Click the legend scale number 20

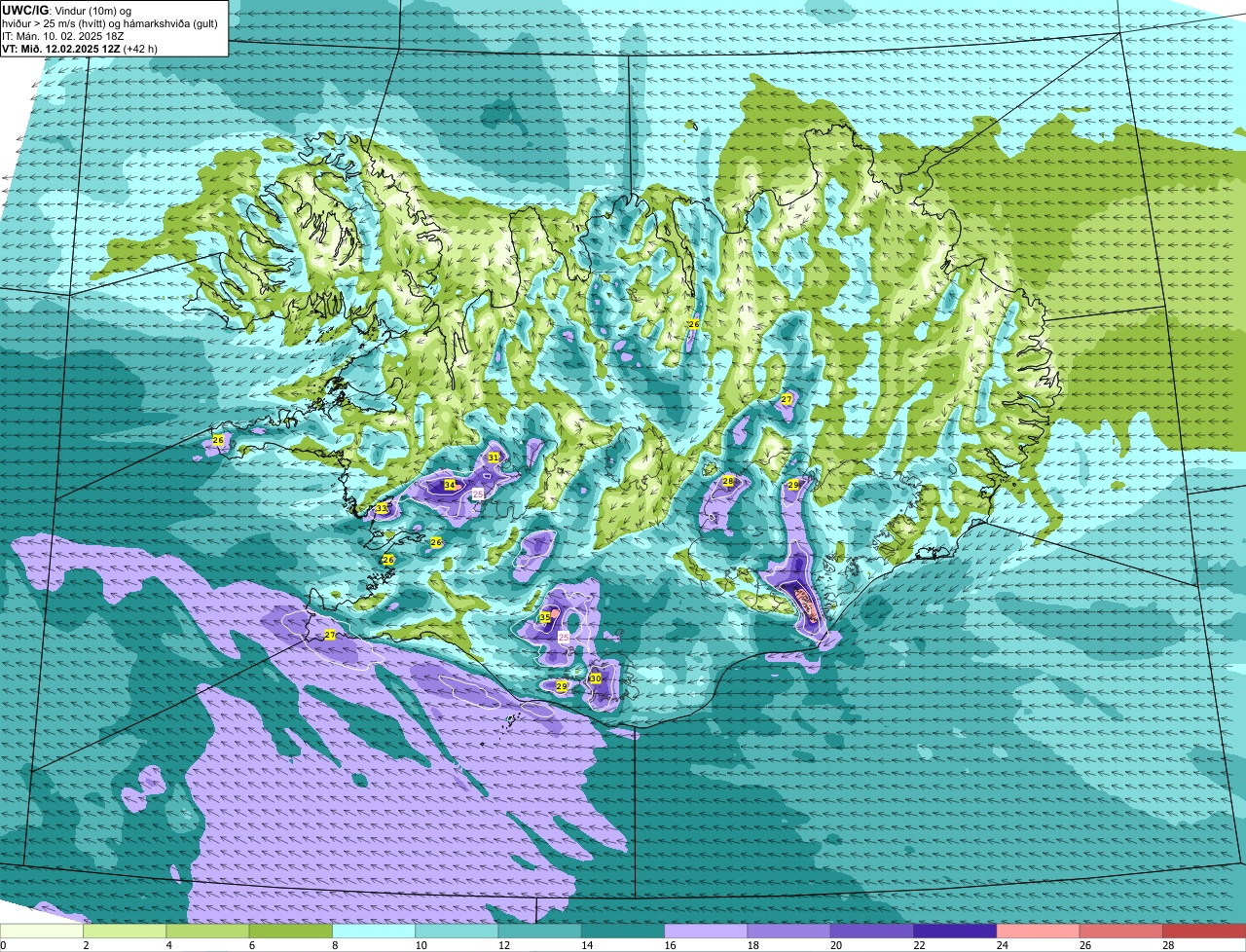[x=836, y=945]
